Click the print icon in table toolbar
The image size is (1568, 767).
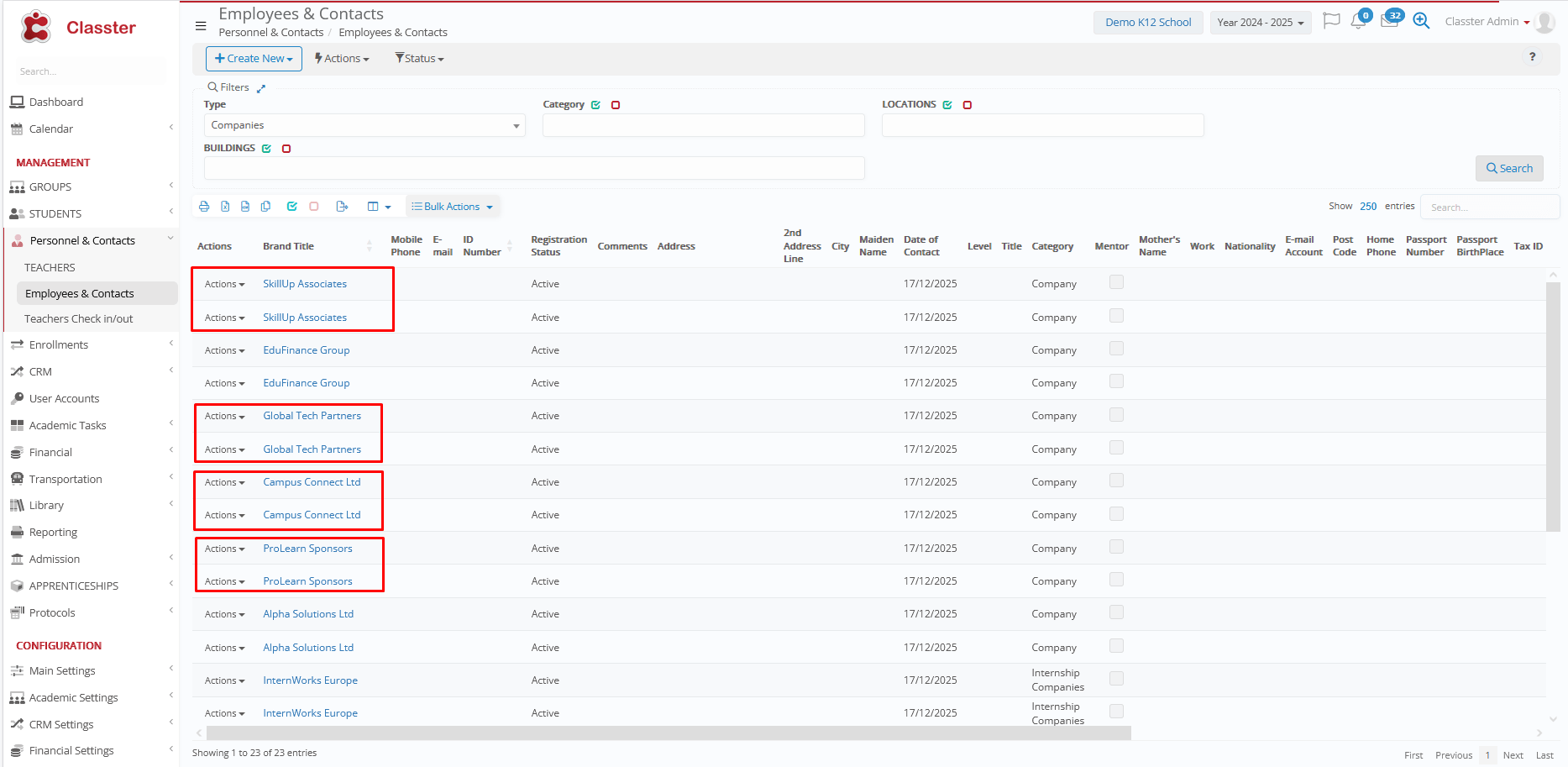click(x=204, y=207)
